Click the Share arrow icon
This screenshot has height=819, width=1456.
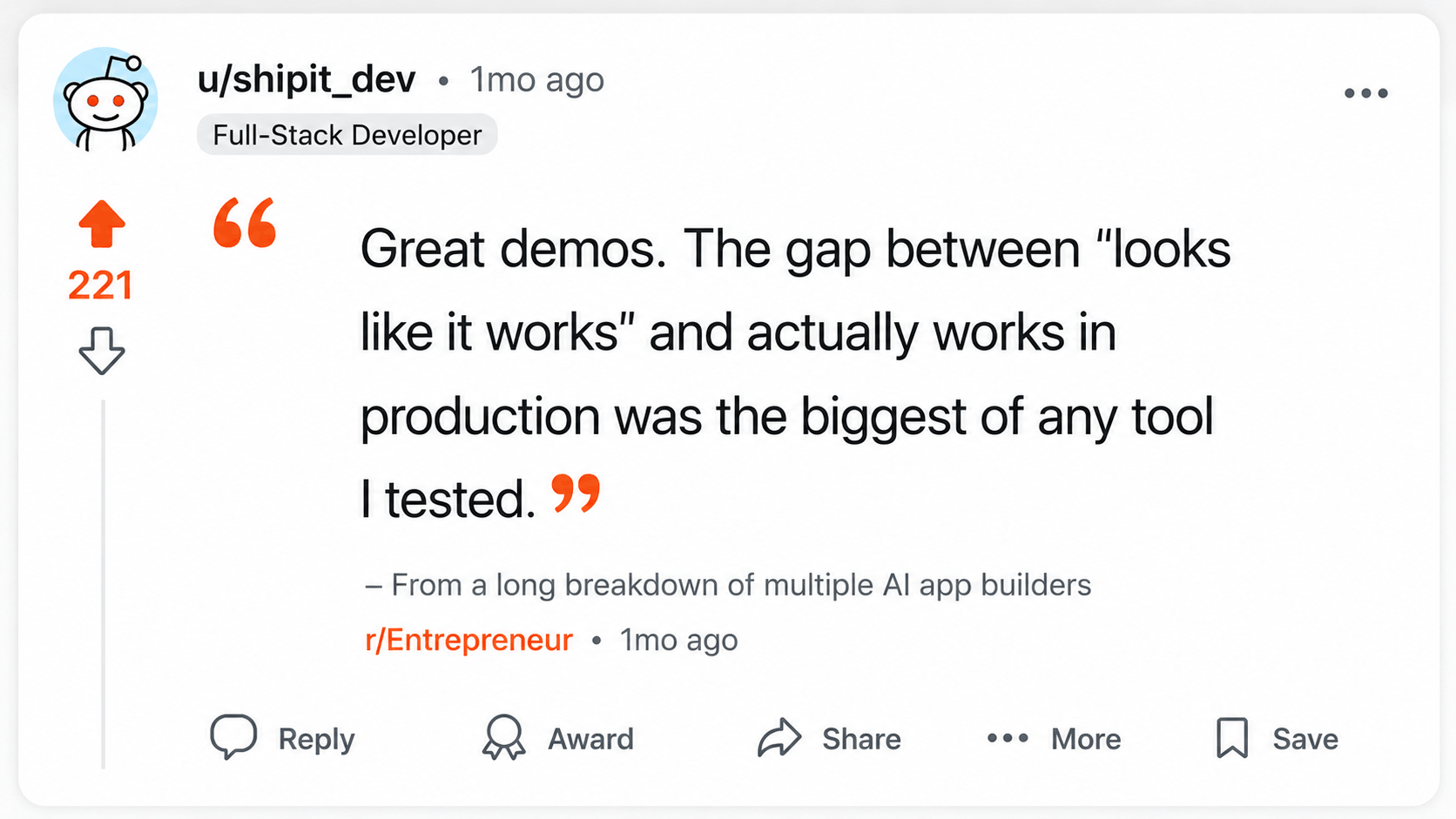click(779, 737)
